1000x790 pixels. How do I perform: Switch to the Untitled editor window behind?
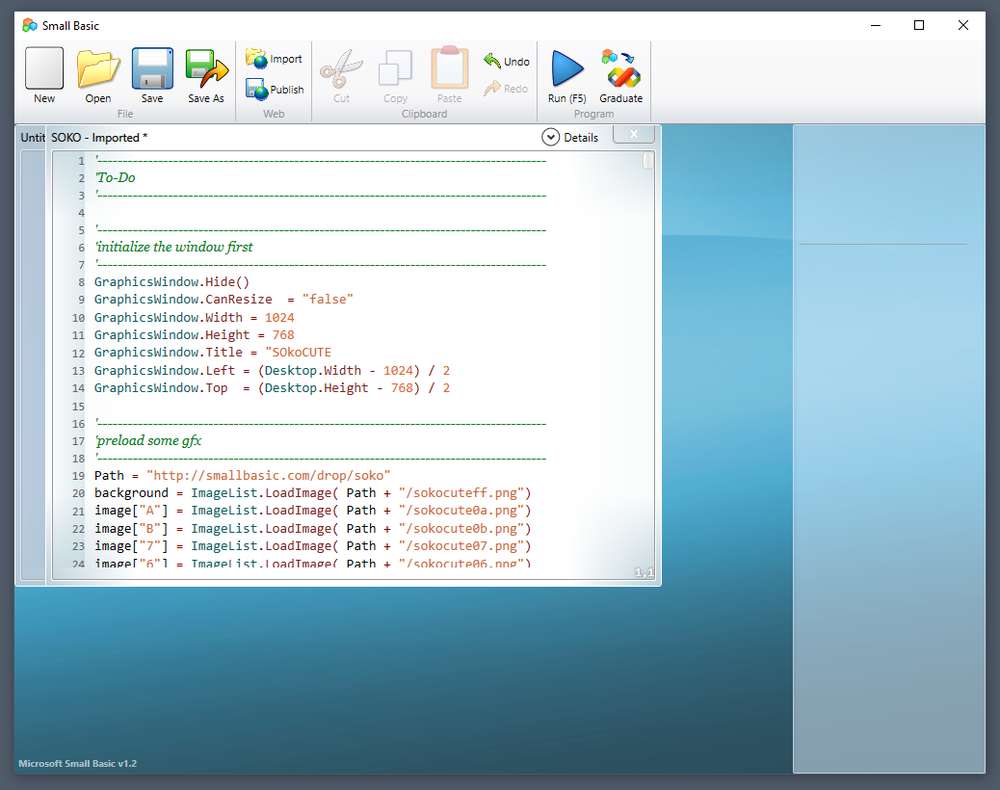click(x=32, y=137)
